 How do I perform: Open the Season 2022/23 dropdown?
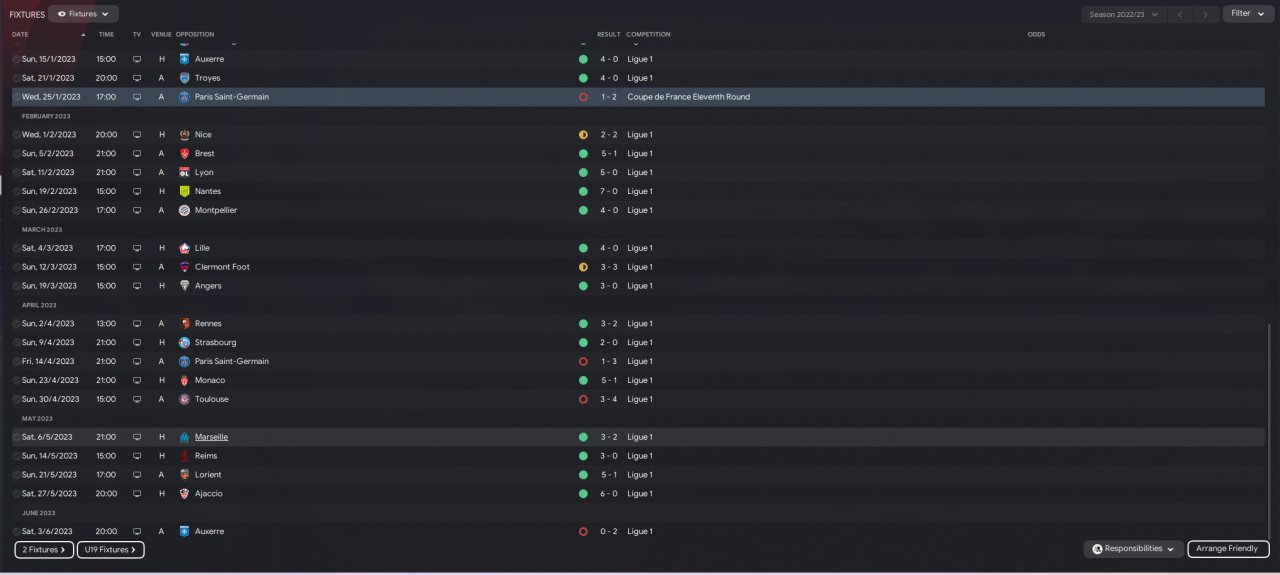1124,14
